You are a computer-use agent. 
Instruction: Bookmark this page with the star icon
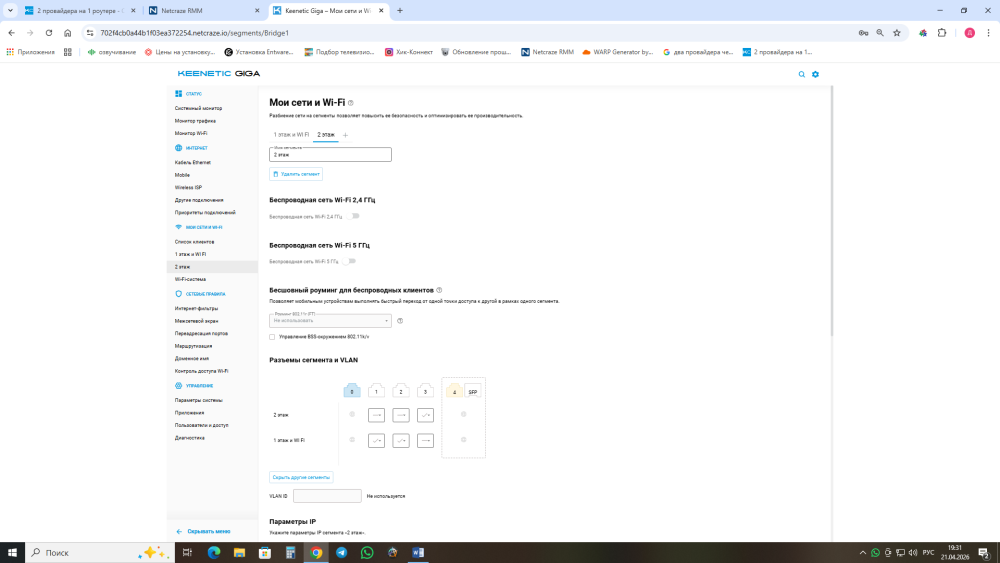pyautogui.click(x=897, y=33)
